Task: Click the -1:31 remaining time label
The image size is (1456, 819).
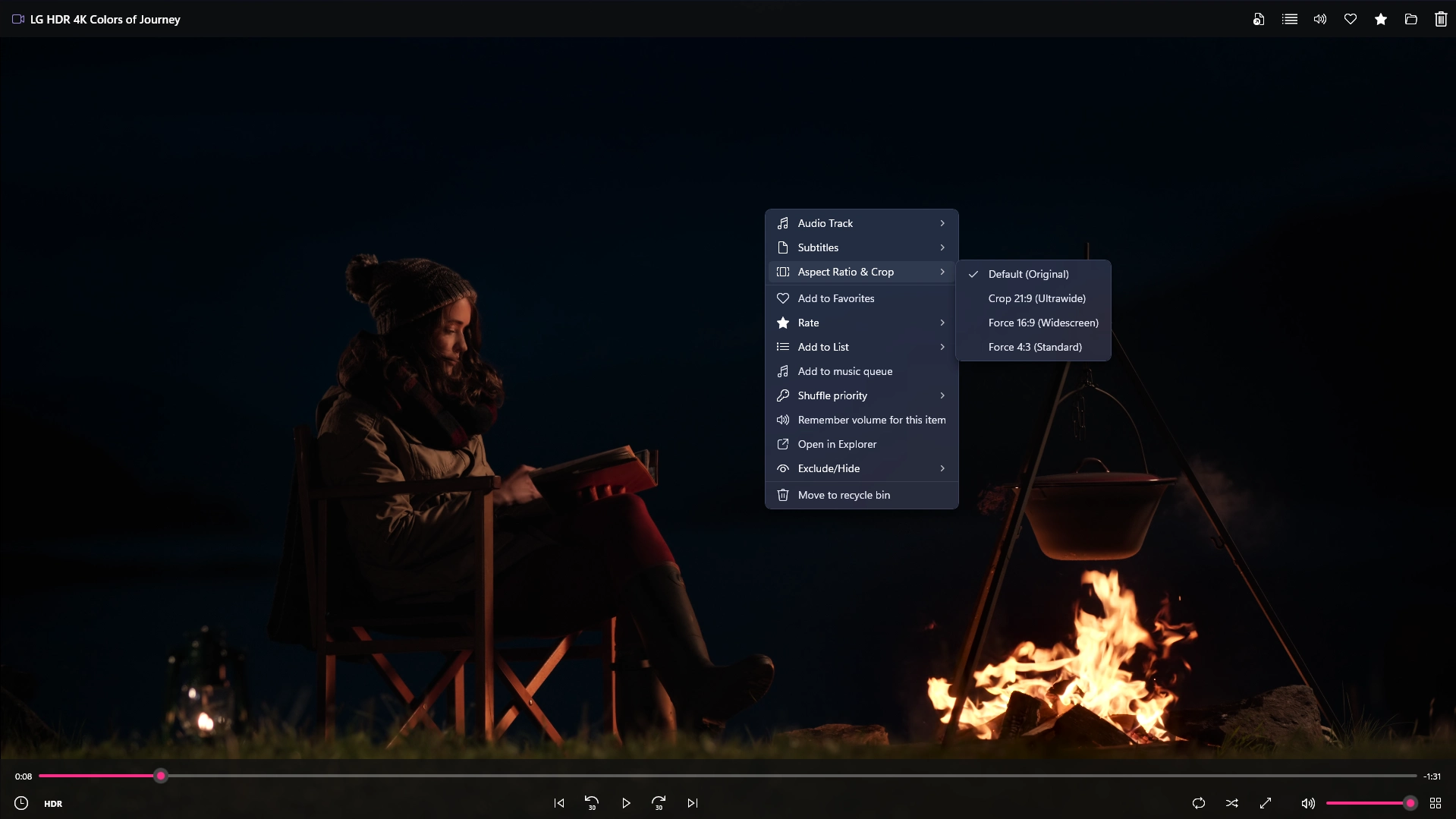Action: (x=1432, y=776)
